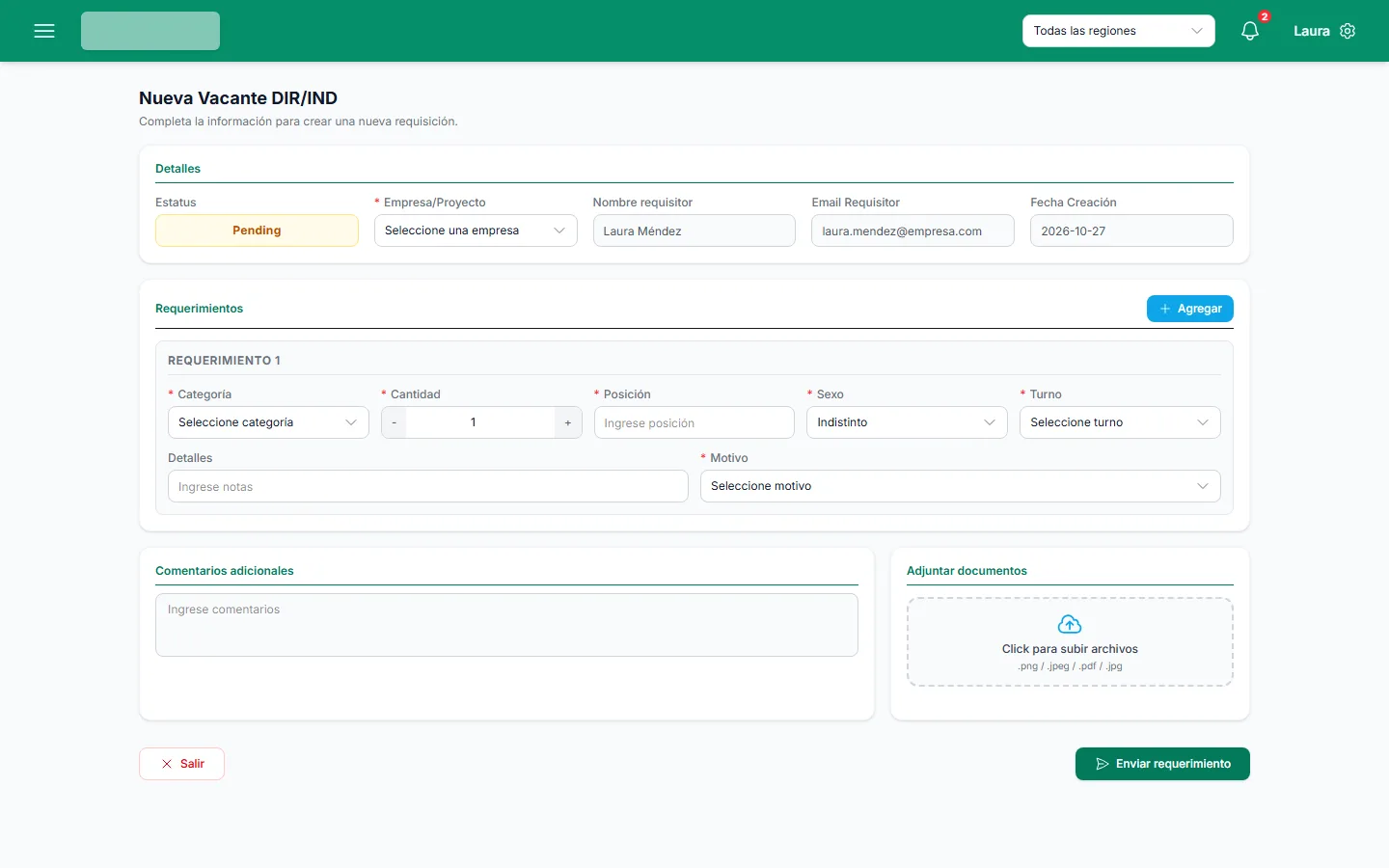The width and height of the screenshot is (1389, 868).
Task: Open the Sexo Indistinto dropdown
Action: [907, 422]
